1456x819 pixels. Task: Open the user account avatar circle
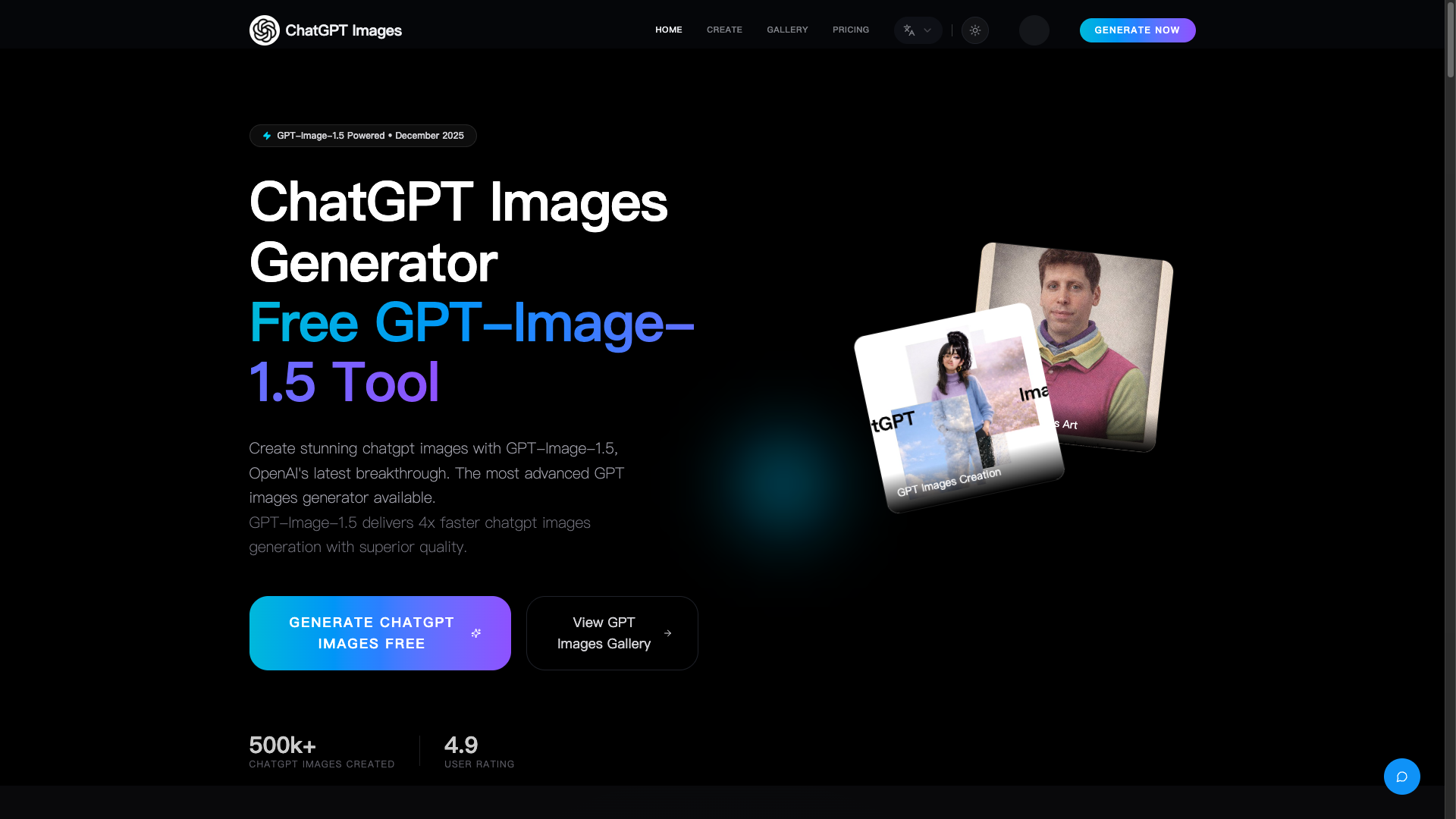(1033, 30)
